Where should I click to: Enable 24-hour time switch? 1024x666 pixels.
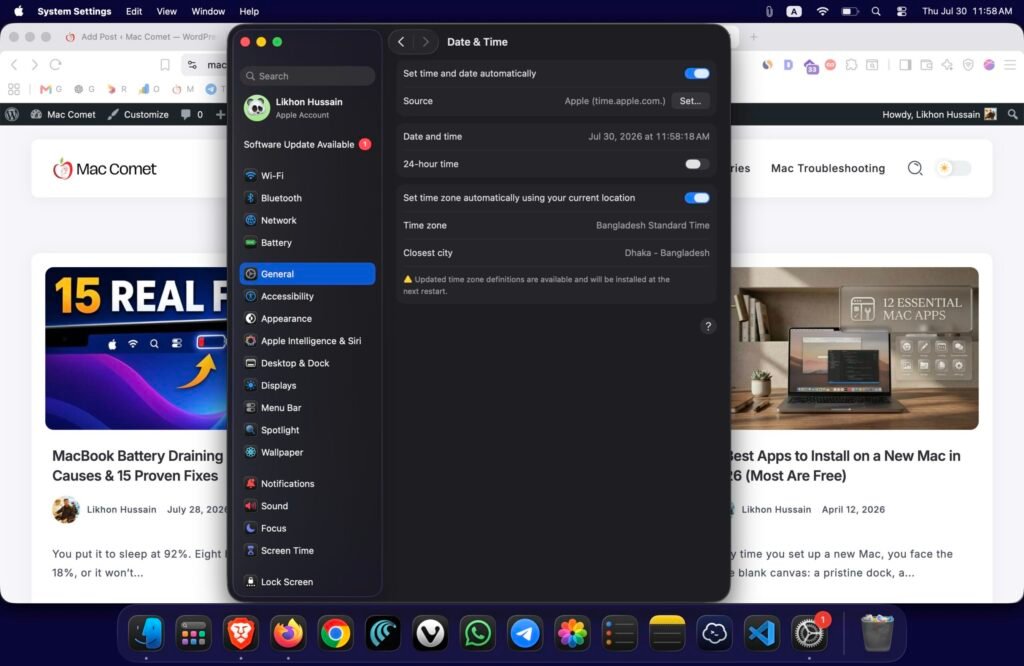pyautogui.click(x=697, y=164)
